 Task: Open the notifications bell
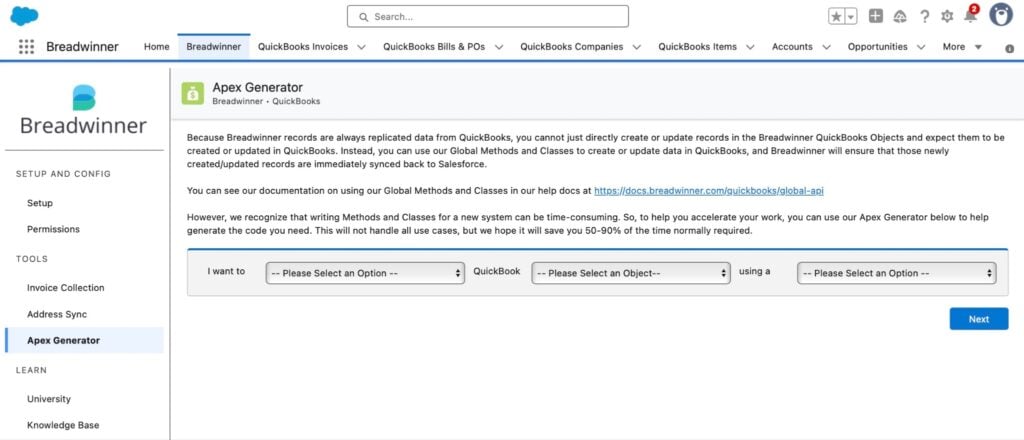971,16
